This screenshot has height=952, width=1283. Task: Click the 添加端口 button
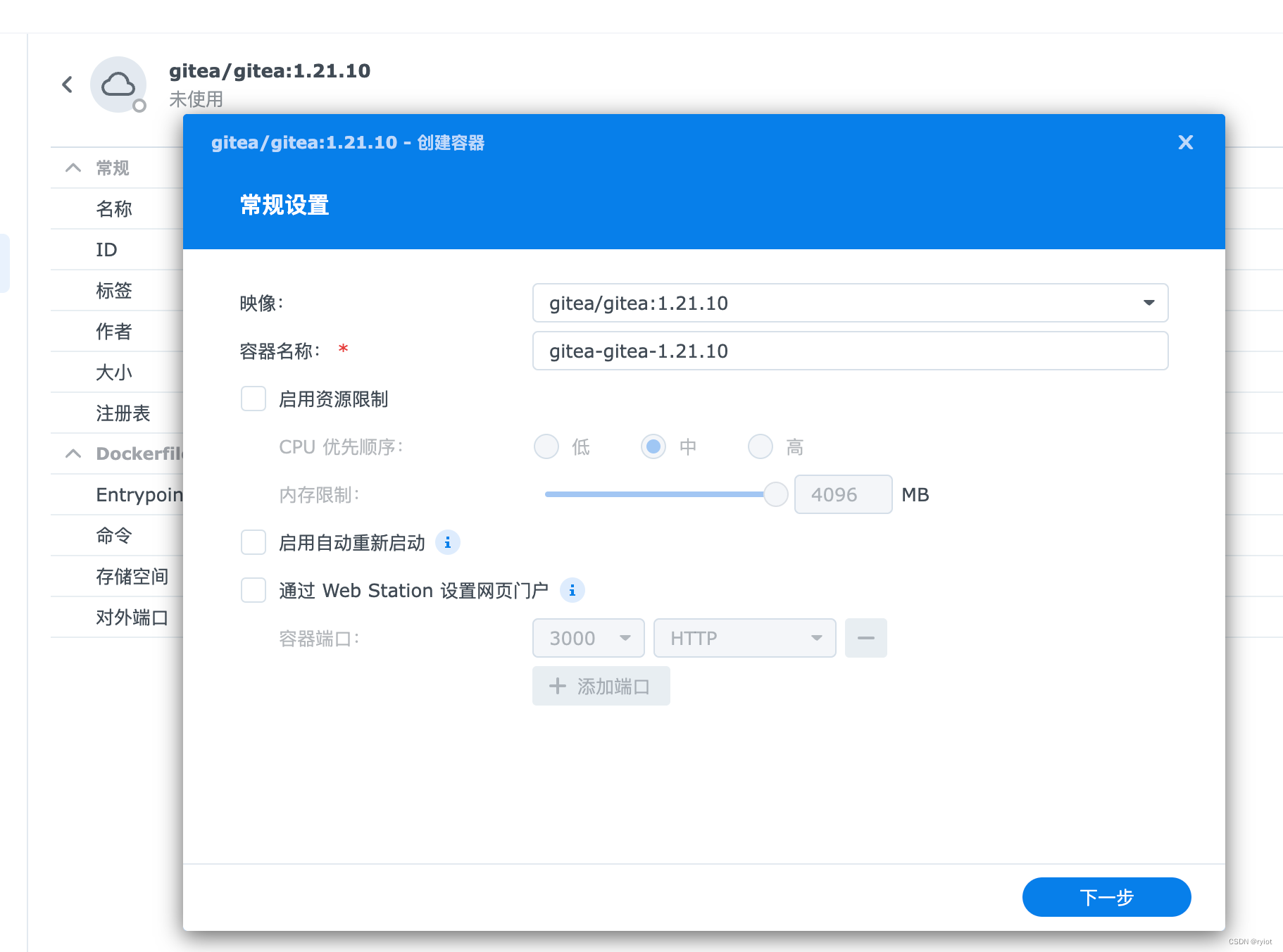point(601,686)
